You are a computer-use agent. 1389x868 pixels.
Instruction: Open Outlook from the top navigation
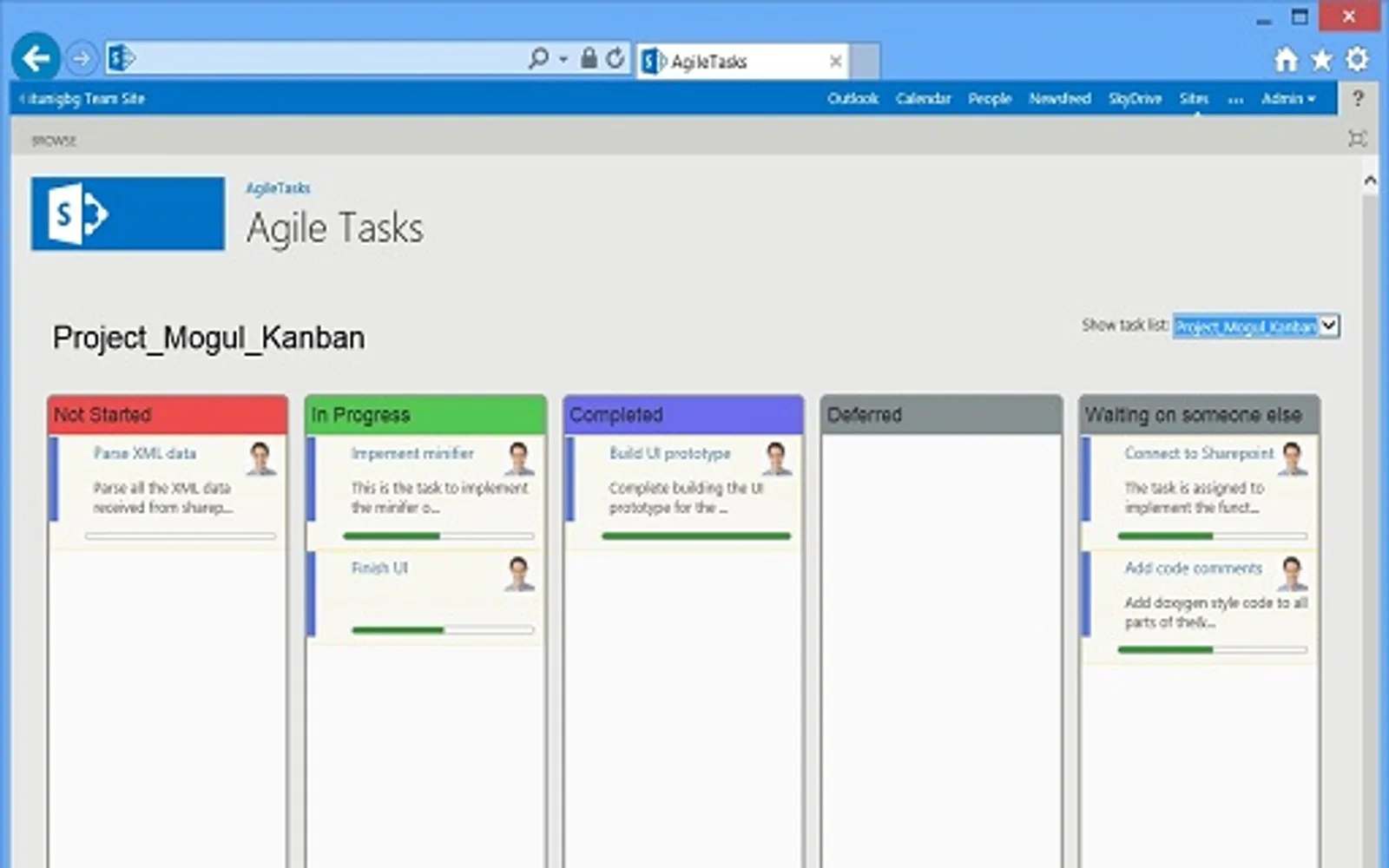point(852,99)
